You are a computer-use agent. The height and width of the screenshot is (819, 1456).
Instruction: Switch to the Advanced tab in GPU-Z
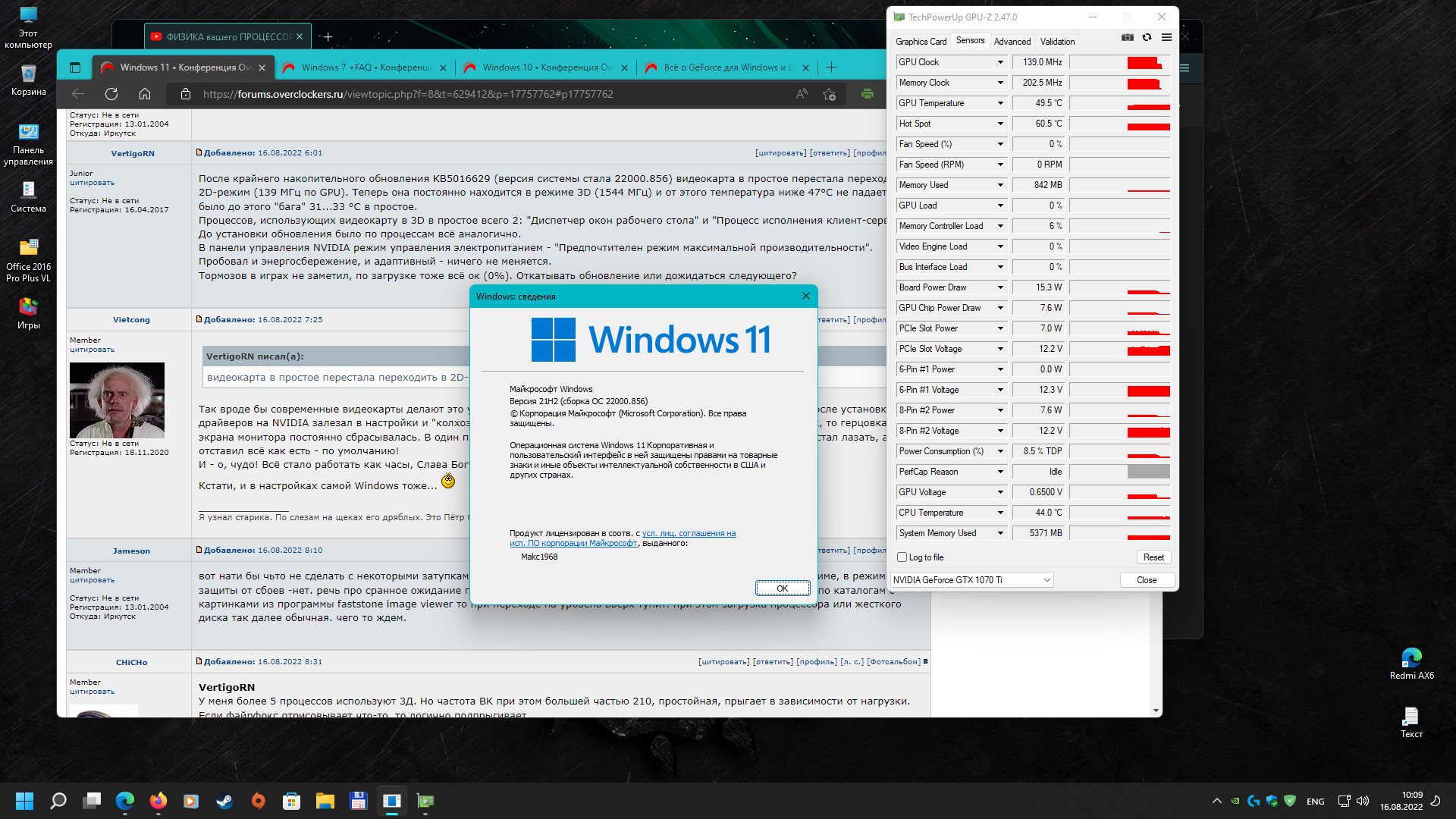click(x=1012, y=42)
